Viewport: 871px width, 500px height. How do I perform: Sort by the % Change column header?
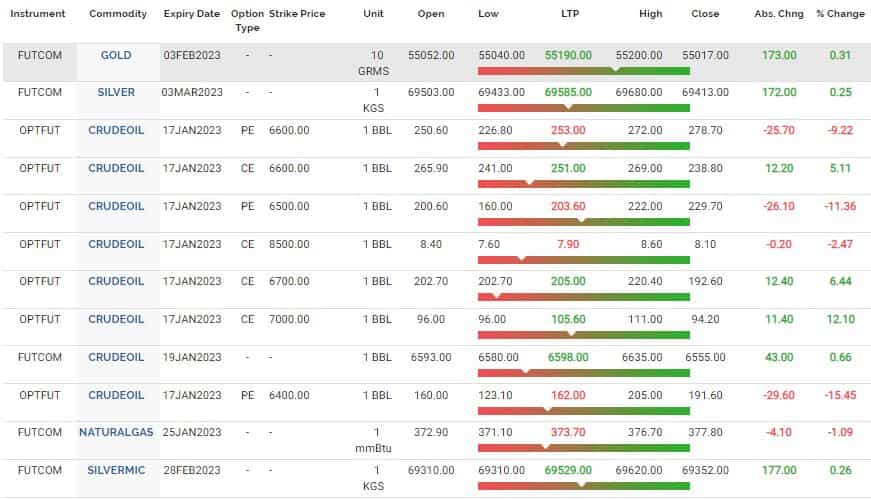(840, 13)
